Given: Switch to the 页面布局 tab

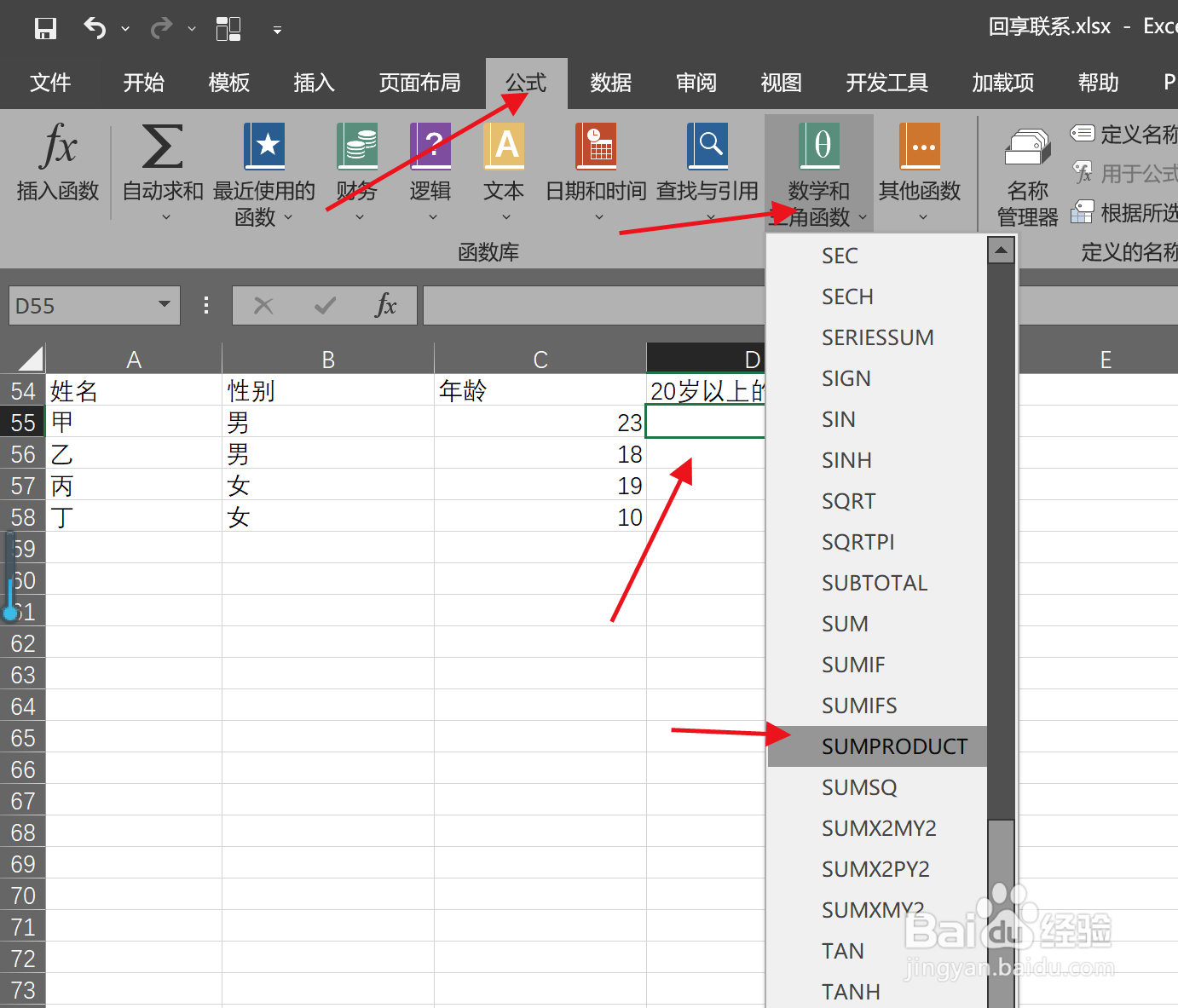Looking at the screenshot, I should coord(419,83).
